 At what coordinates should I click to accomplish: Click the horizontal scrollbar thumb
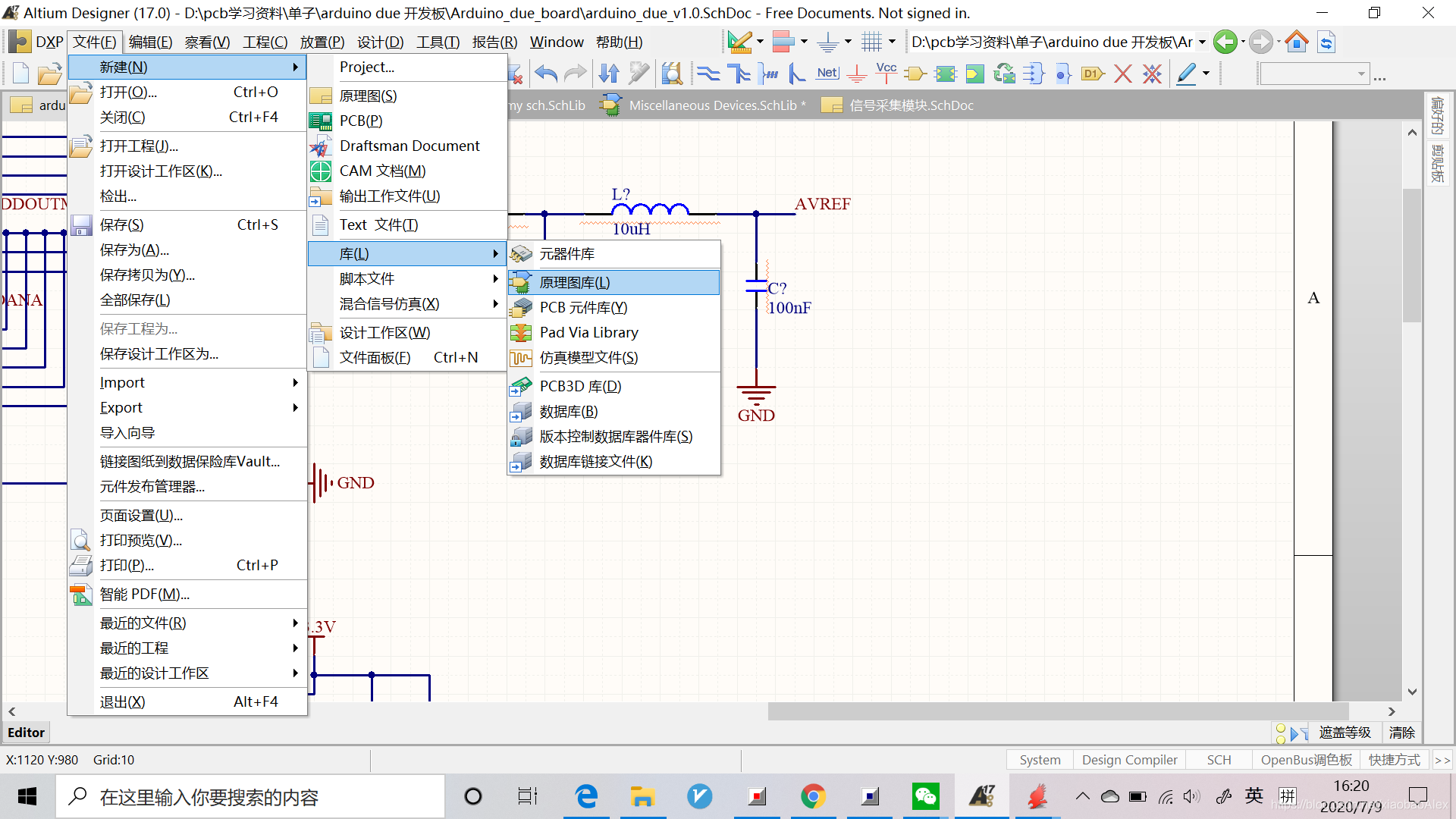(1058, 711)
